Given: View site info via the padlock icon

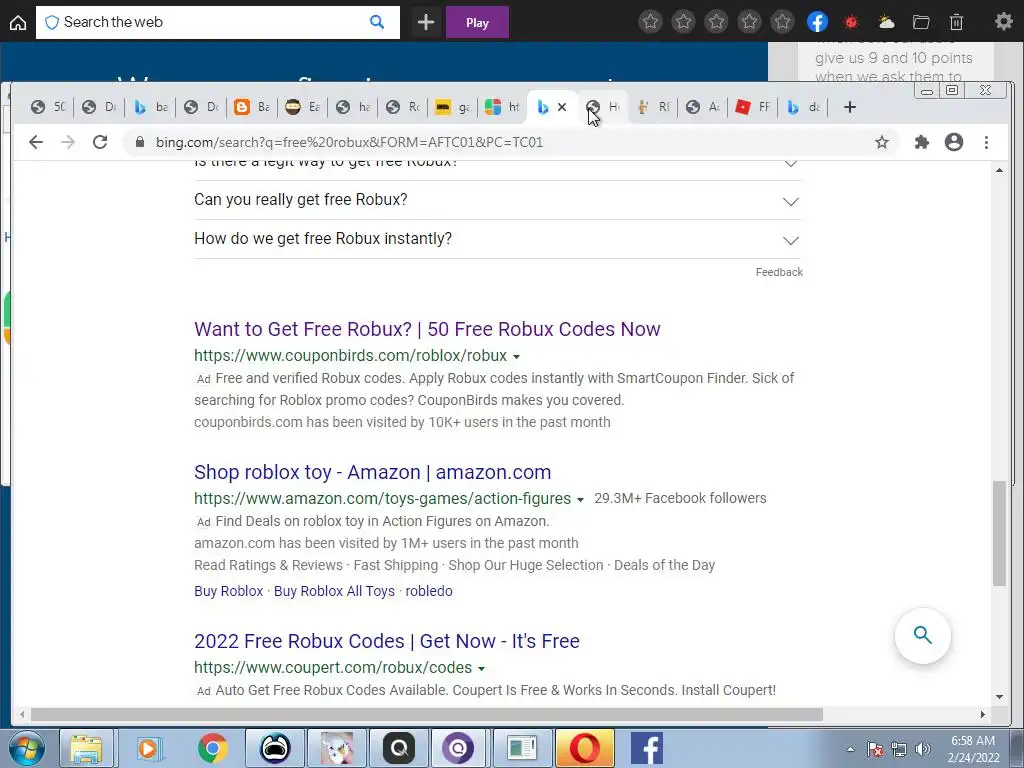Looking at the screenshot, I should pyautogui.click(x=140, y=142).
